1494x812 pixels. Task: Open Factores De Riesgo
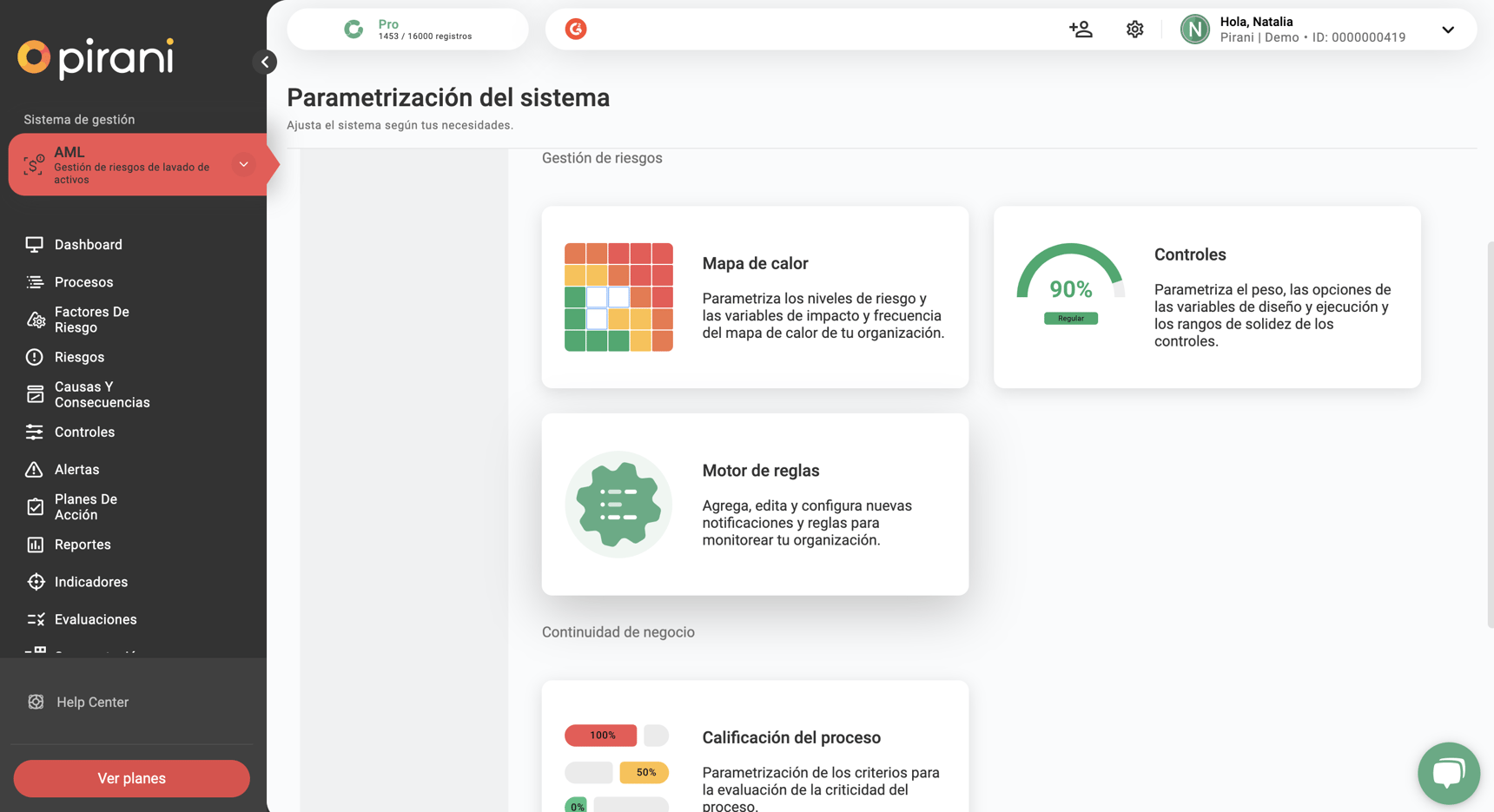coord(91,319)
